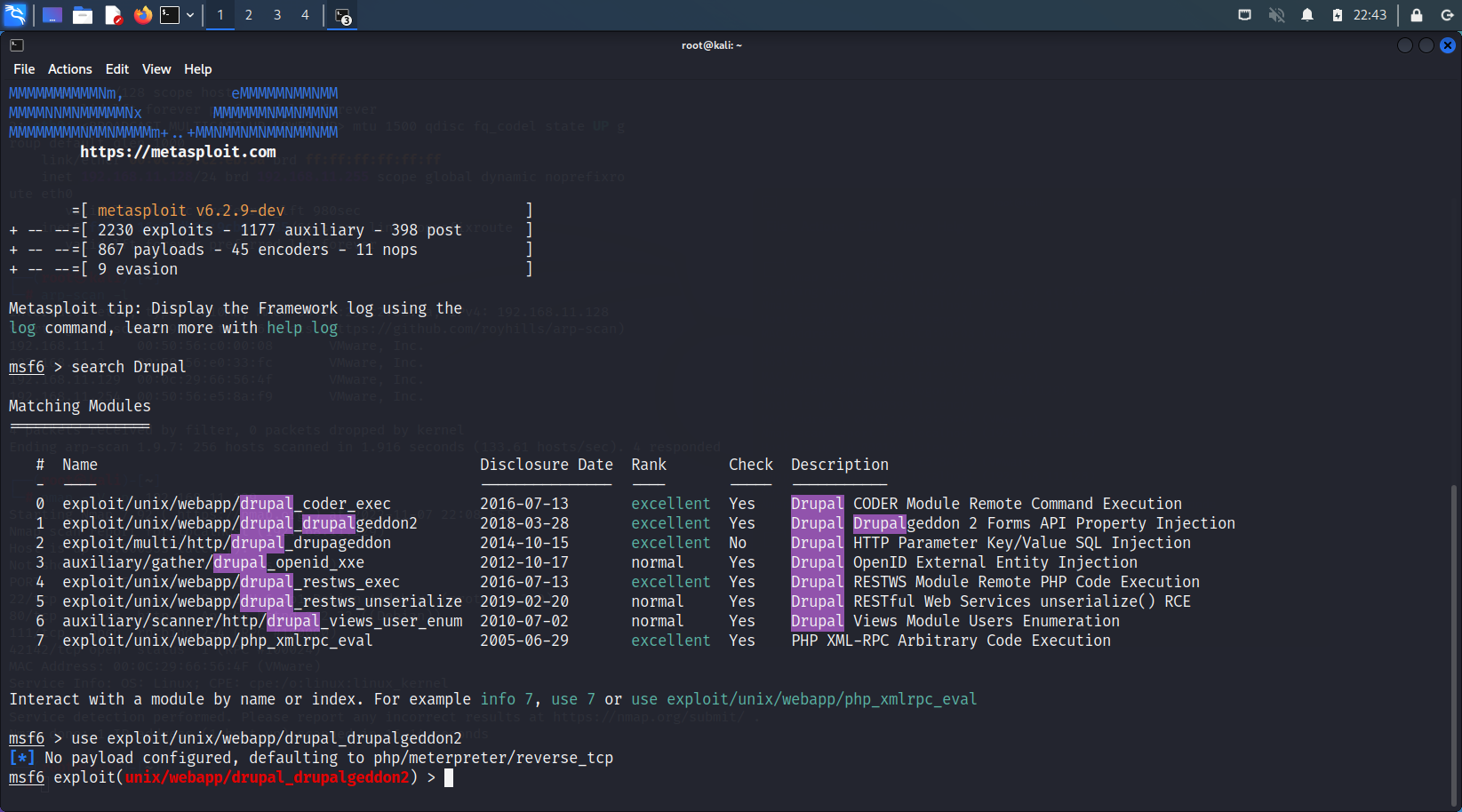Click the green 'help log' text

(302, 328)
